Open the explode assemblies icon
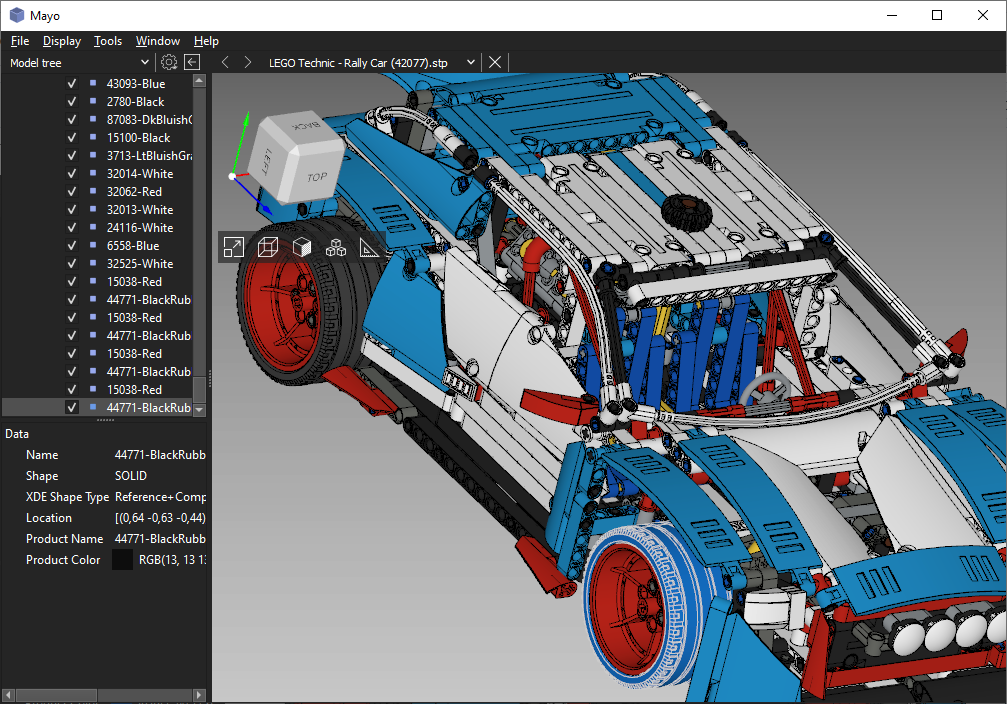1007x704 pixels. tap(336, 247)
